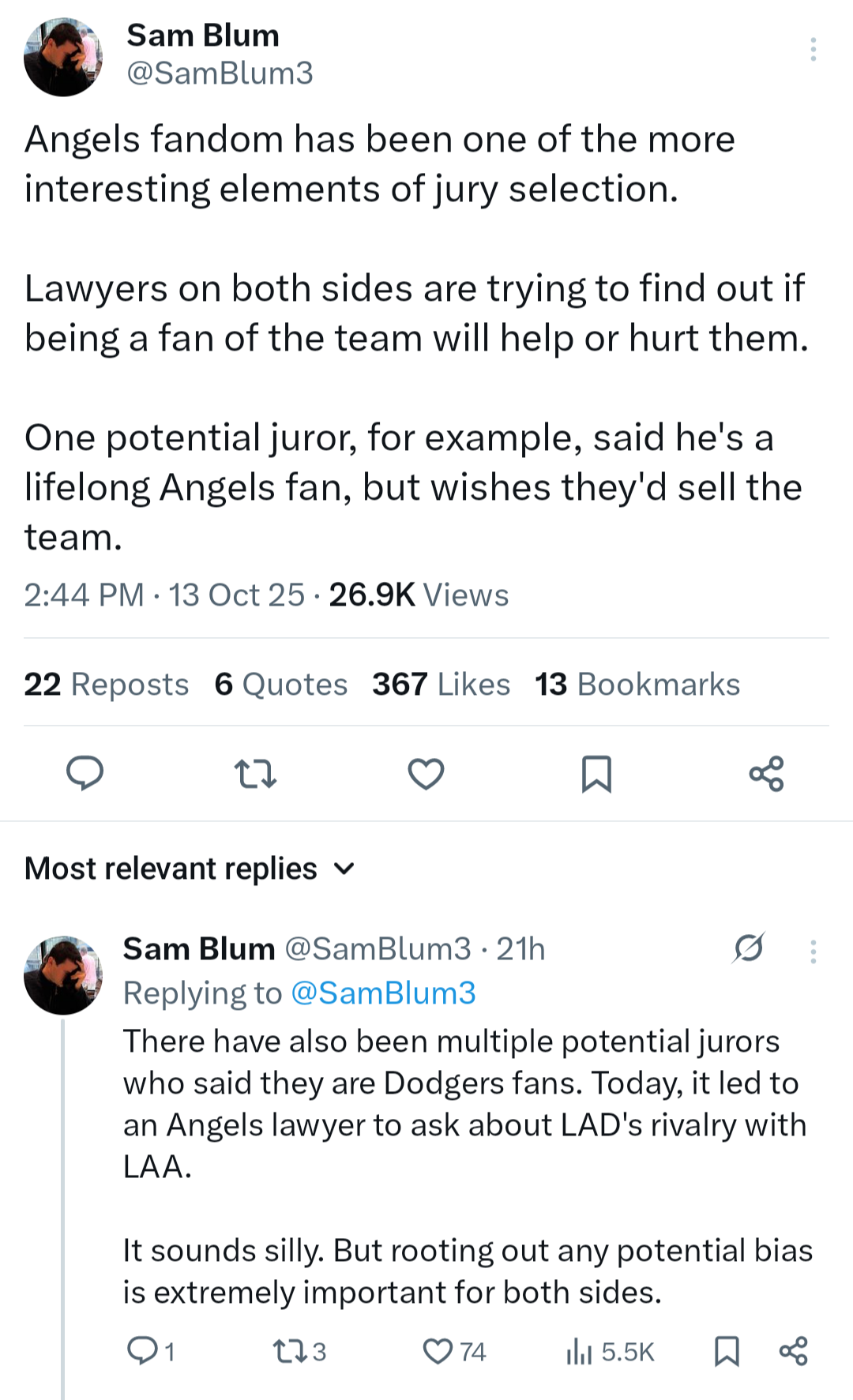Tap the reply bubble under main tweet
The image size is (853, 1400).
[x=85, y=773]
